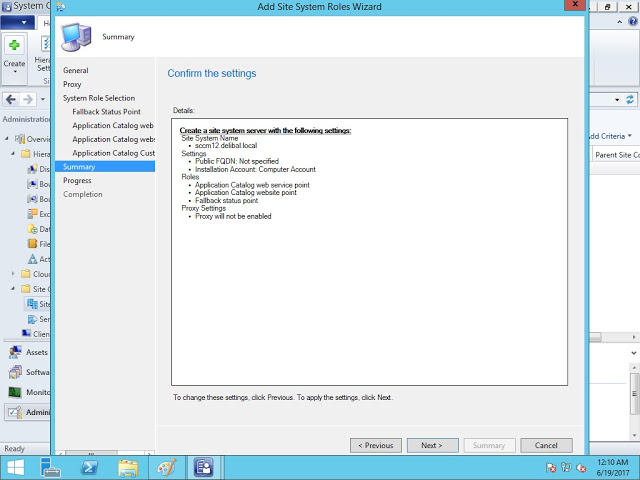The image size is (640, 480).
Task: Select the Proxy wizard step
Action: (x=72, y=85)
